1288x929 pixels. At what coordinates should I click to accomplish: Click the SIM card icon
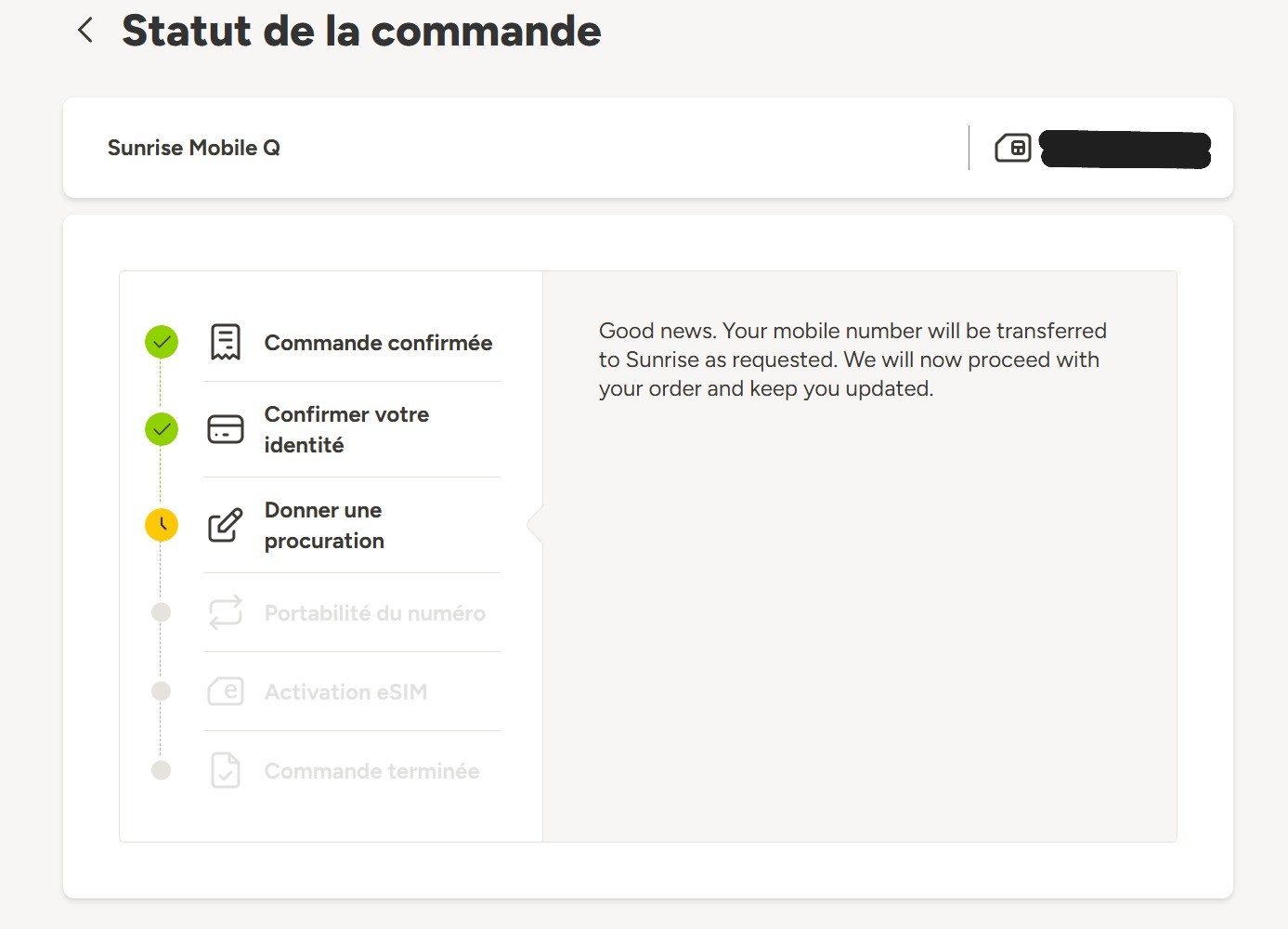pos(1012,148)
